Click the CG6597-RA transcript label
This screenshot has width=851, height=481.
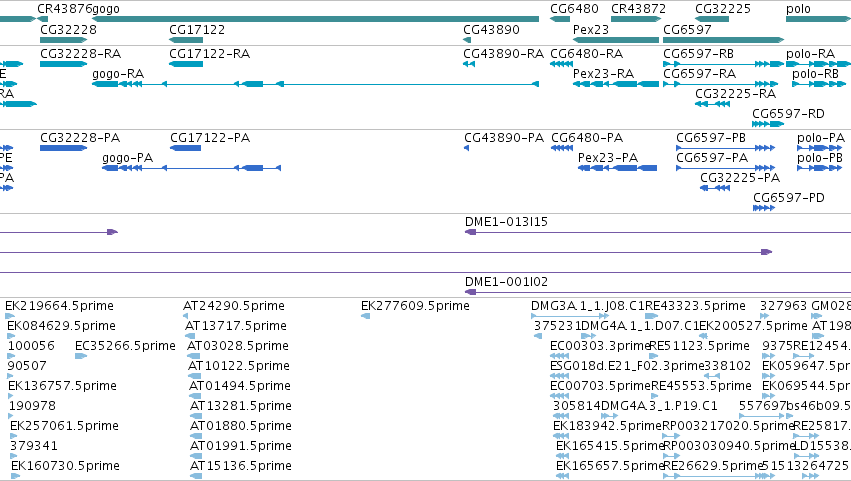(x=700, y=74)
